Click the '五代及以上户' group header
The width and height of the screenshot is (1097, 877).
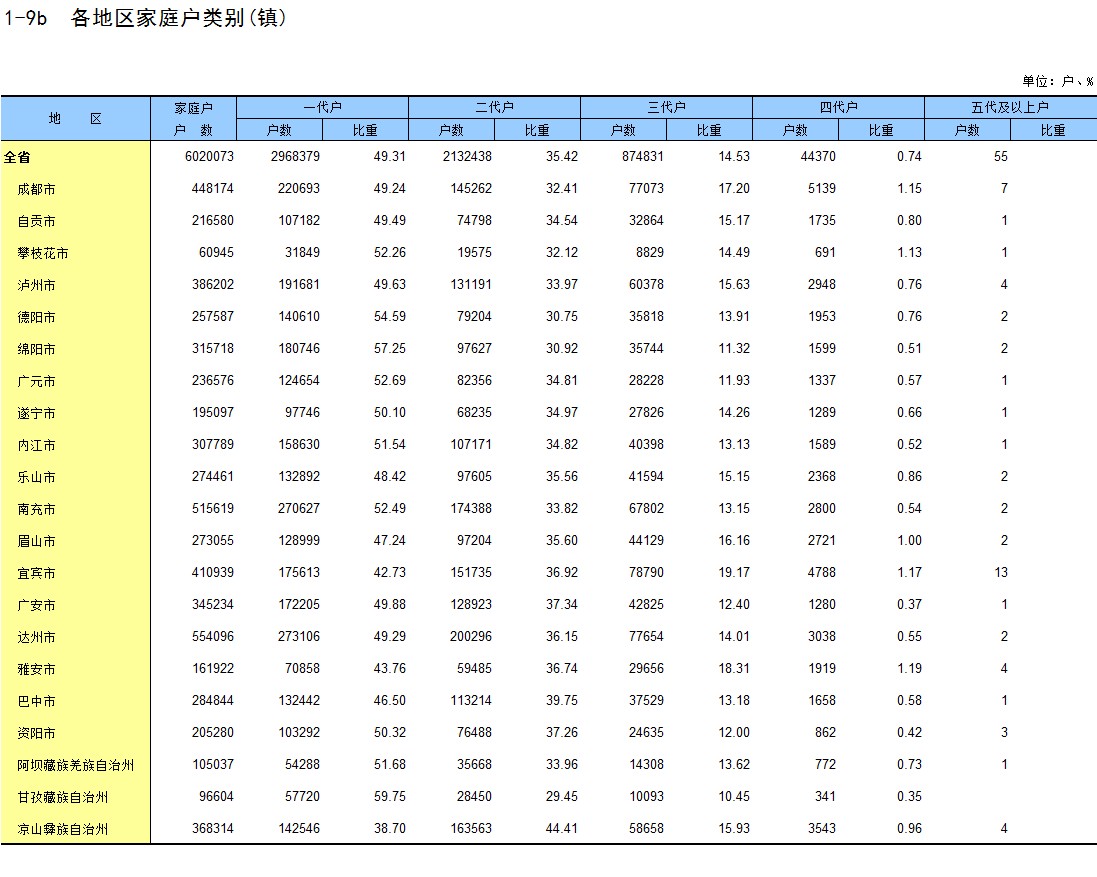(1010, 107)
